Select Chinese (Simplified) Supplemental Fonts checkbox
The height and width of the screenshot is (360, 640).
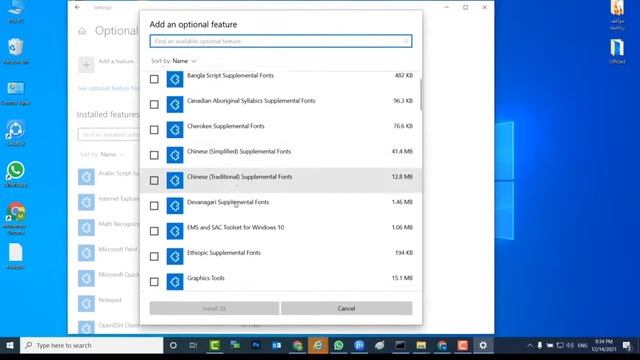154,155
